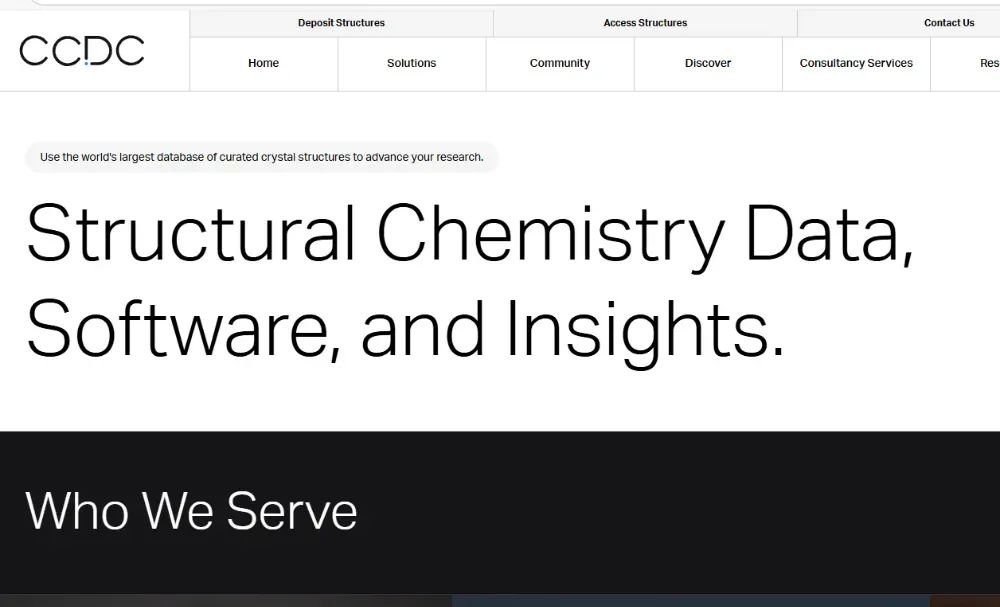Open the Deposit Structures tab
The image size is (1000, 607).
[341, 23]
